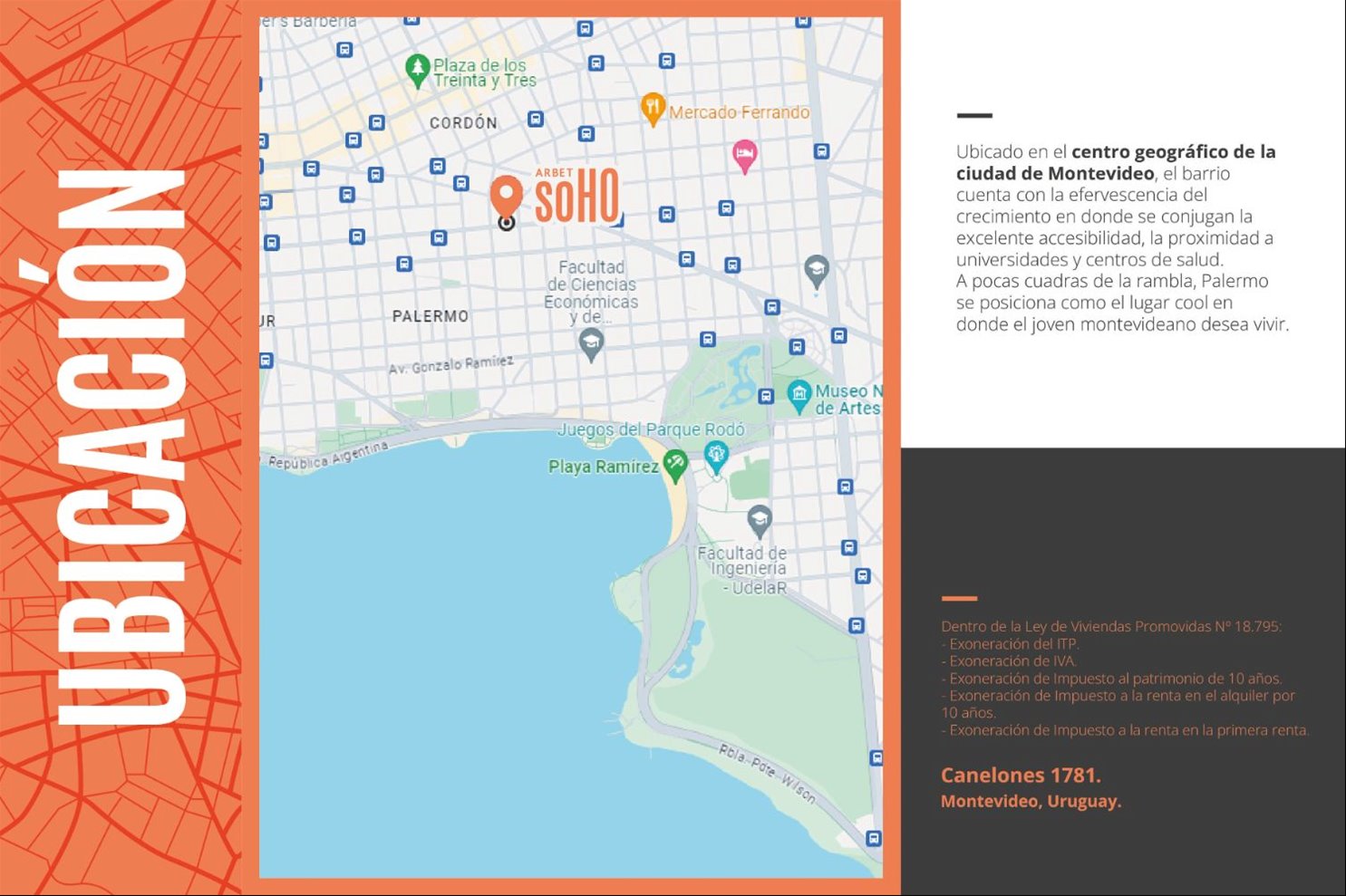Select the green Plaza de los Treinta y Tres pin
Viewport: 1346px width, 896px height.
point(417,70)
